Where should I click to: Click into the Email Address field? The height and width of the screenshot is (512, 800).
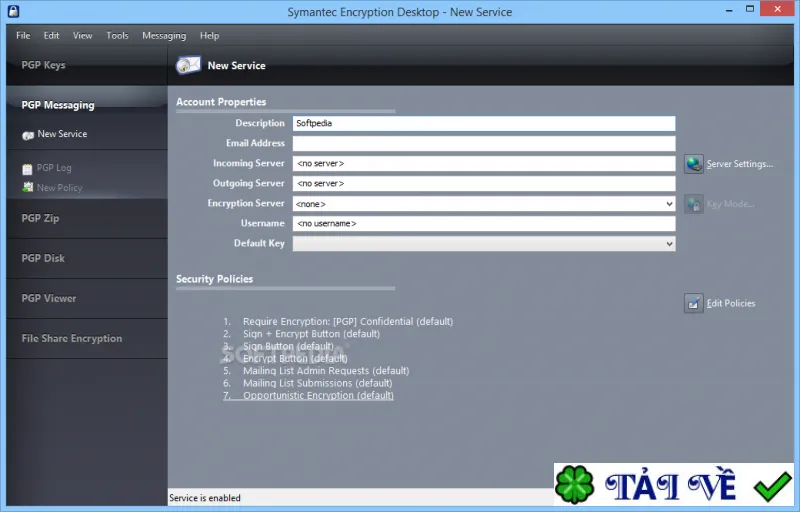[x=484, y=143]
